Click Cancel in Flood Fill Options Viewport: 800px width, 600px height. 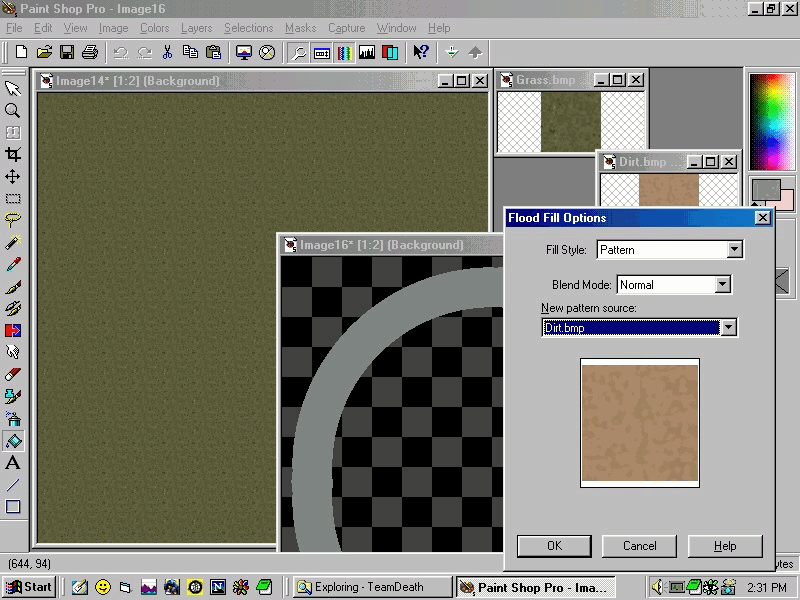(x=639, y=546)
